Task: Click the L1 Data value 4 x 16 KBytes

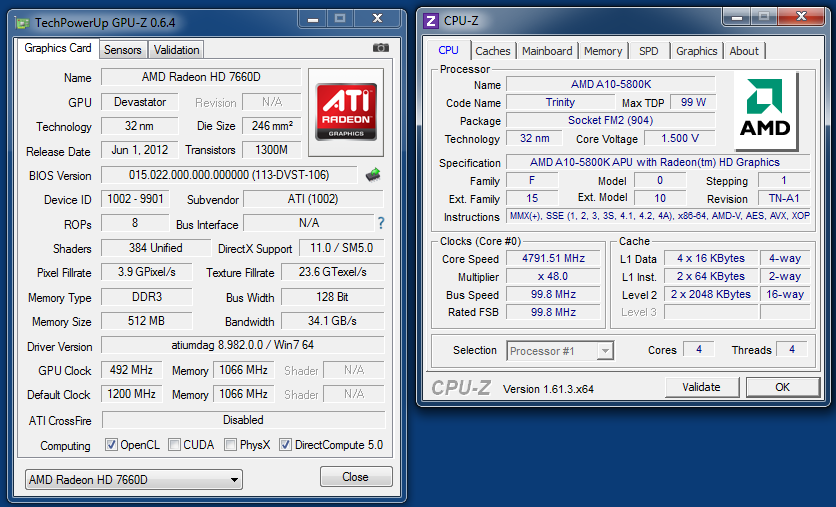Action: click(711, 259)
